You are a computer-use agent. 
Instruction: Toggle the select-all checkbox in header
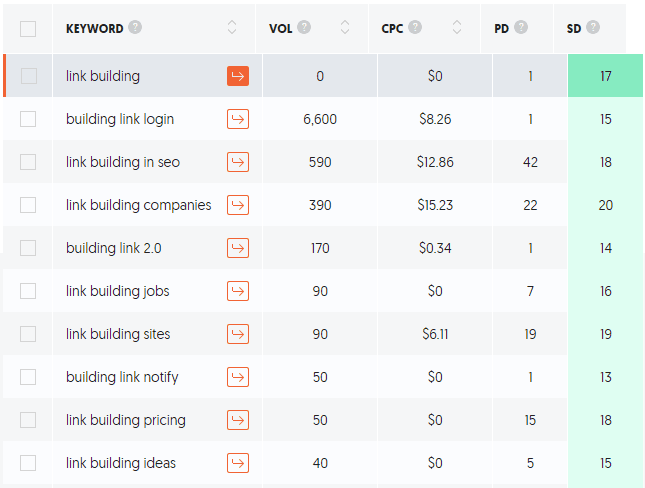(x=28, y=28)
